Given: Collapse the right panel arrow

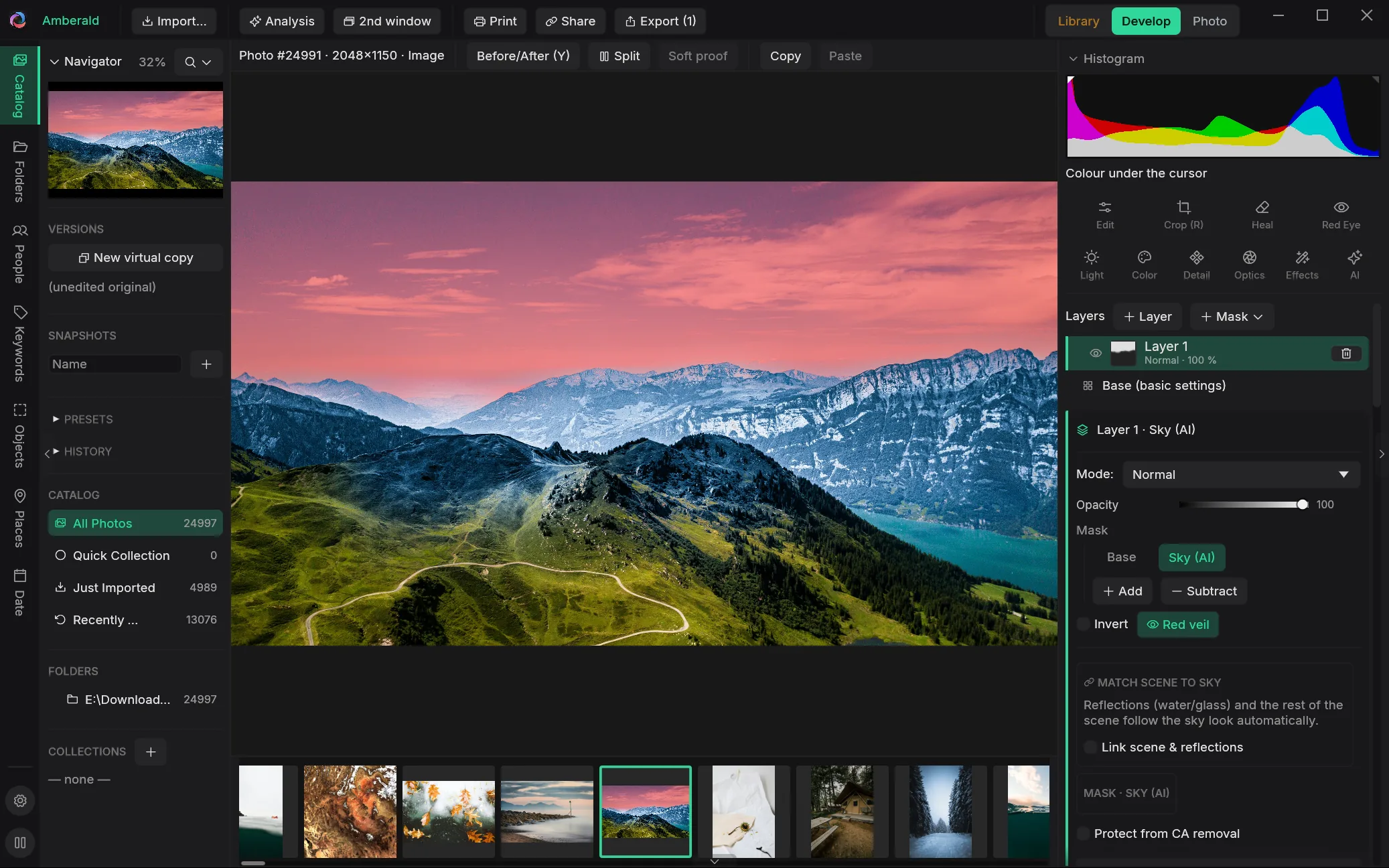Looking at the screenshot, I should click(x=1382, y=453).
